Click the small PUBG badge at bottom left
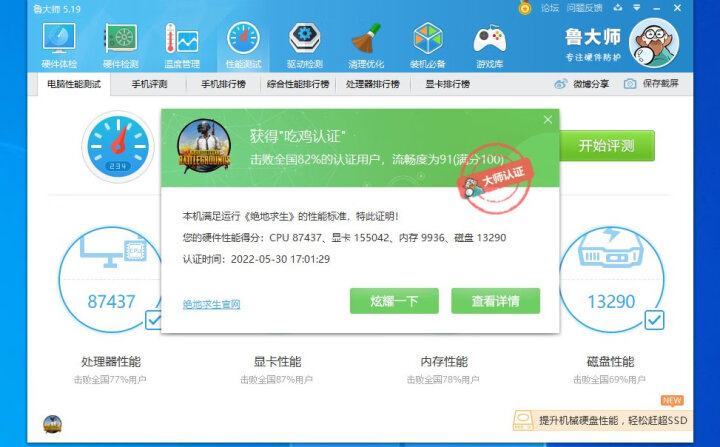The image size is (720, 447). pos(52,424)
